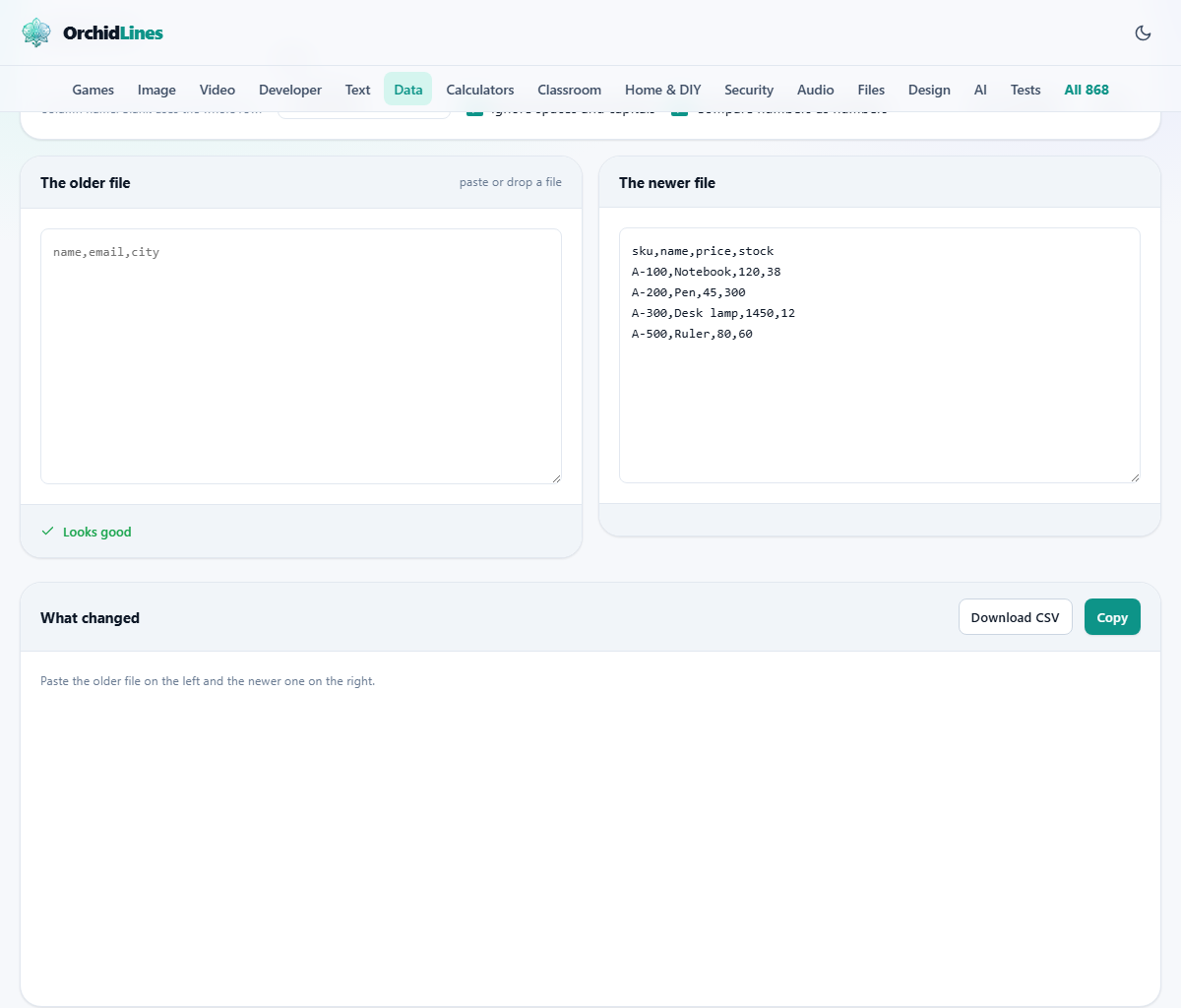
Task: View All 868 tools
Action: [x=1087, y=90]
